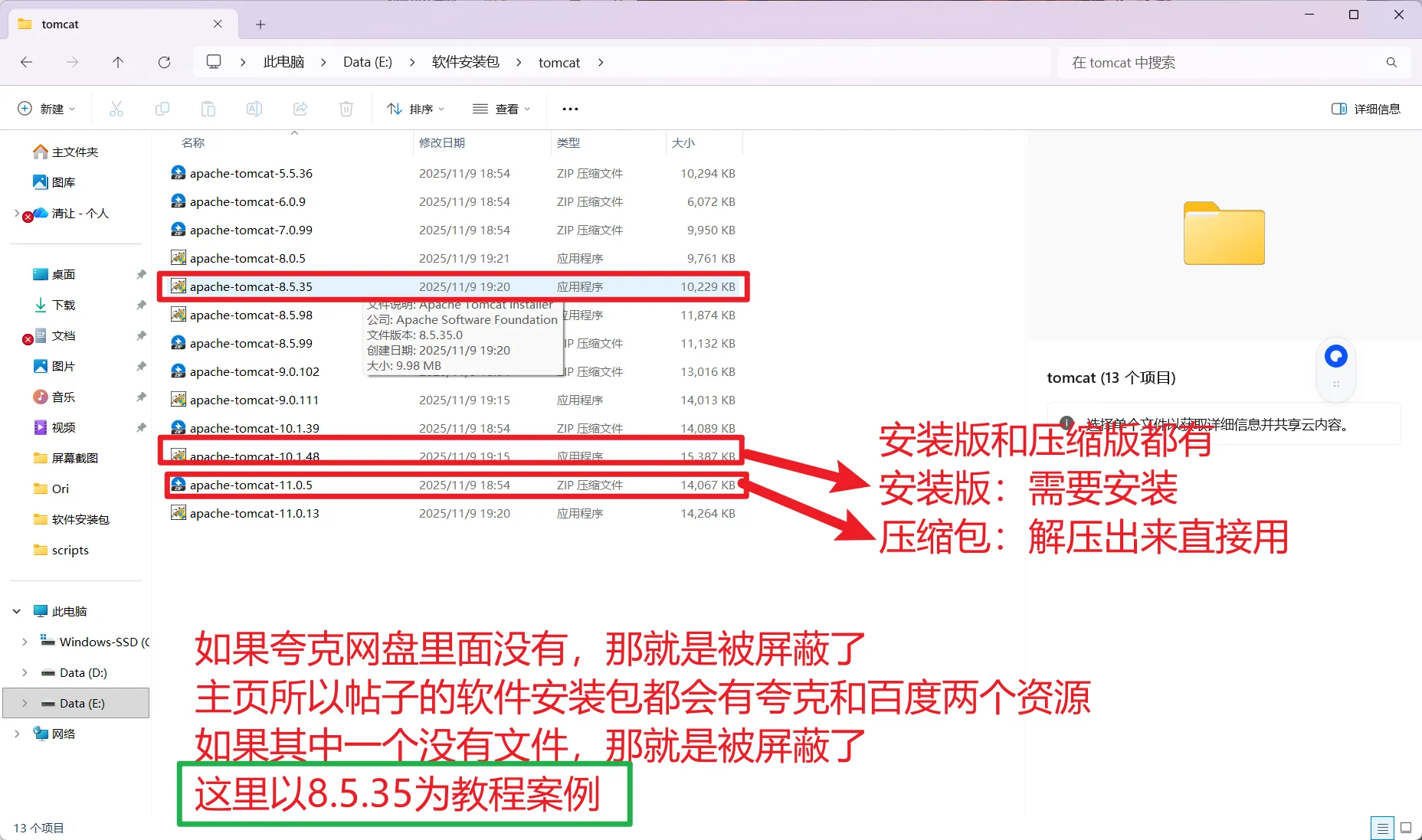Collapse the 此电脑 tree node

tap(17, 611)
